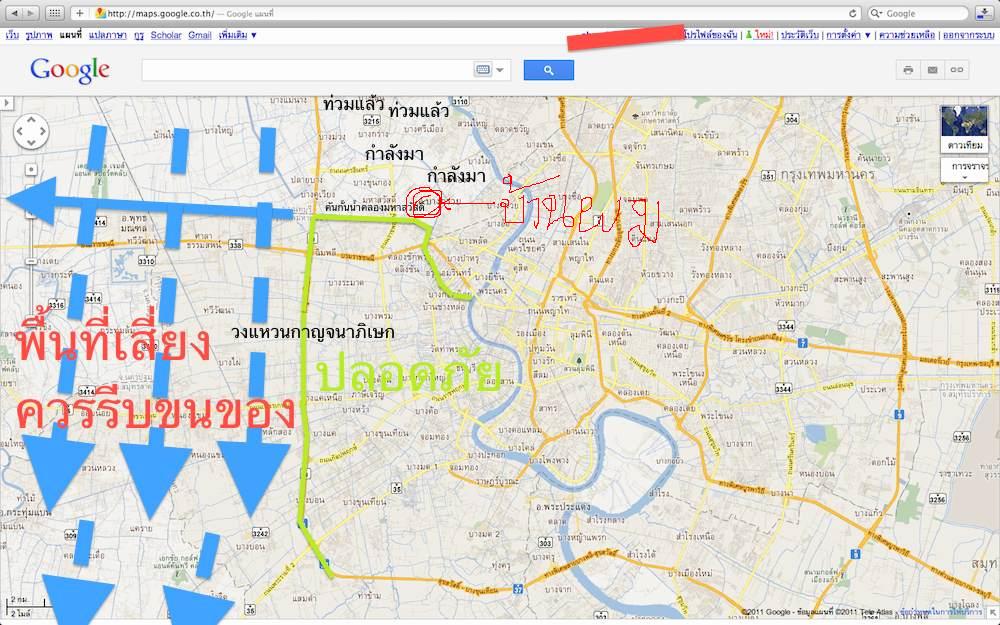1000x625 pixels.
Task: Open the เว็บ link in Google bar
Action: point(12,35)
